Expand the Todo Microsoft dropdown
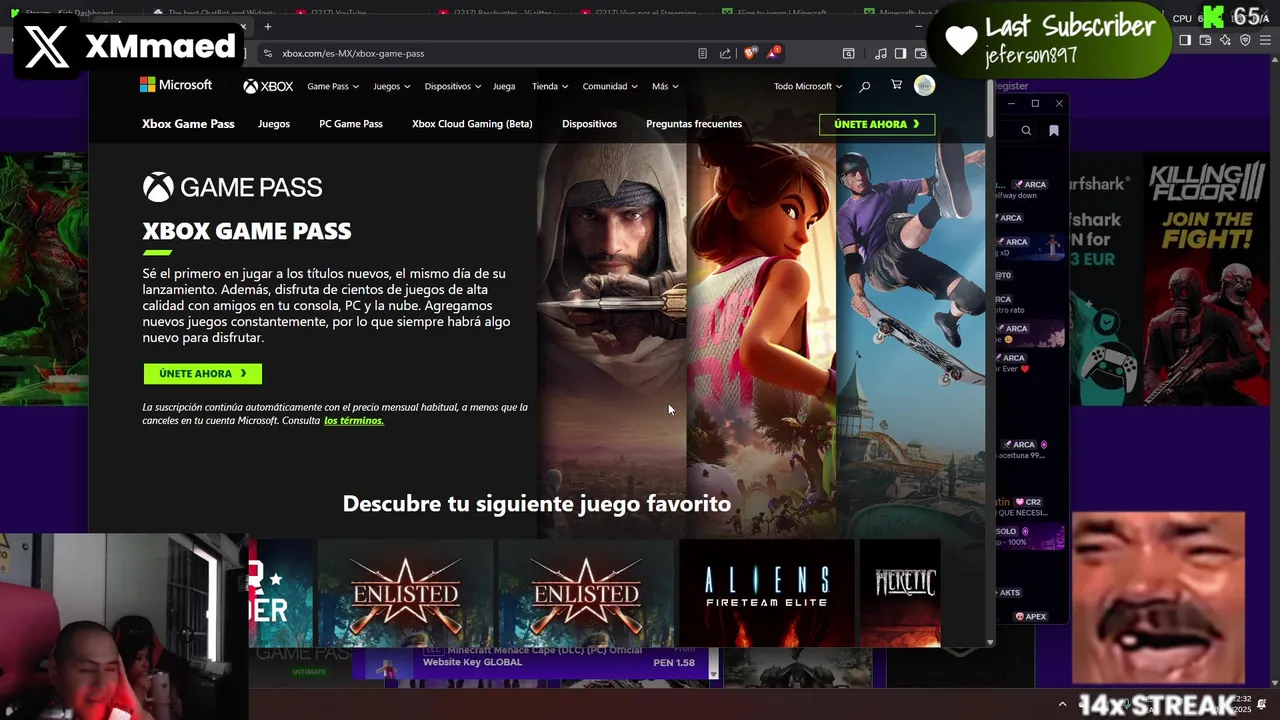This screenshot has width=1280, height=720. pos(808,87)
